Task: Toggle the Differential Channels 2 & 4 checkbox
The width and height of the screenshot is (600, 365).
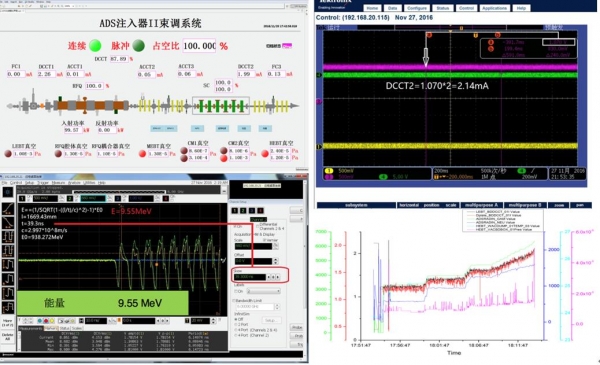Action: coord(258,226)
